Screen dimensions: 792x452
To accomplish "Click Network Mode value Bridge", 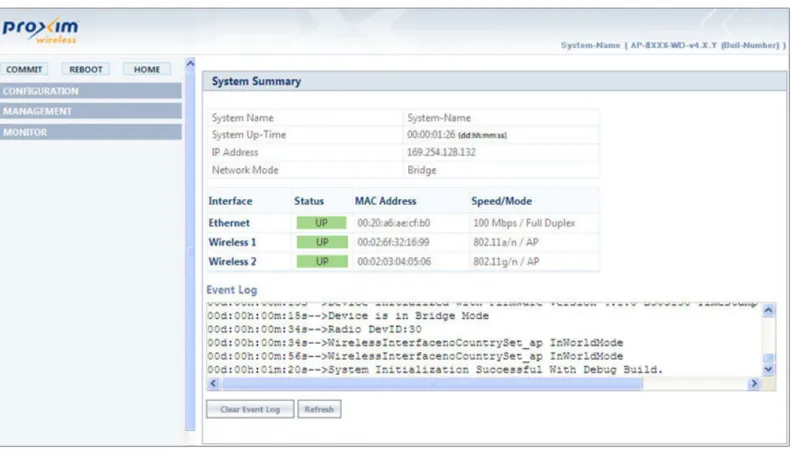I will (x=422, y=170).
